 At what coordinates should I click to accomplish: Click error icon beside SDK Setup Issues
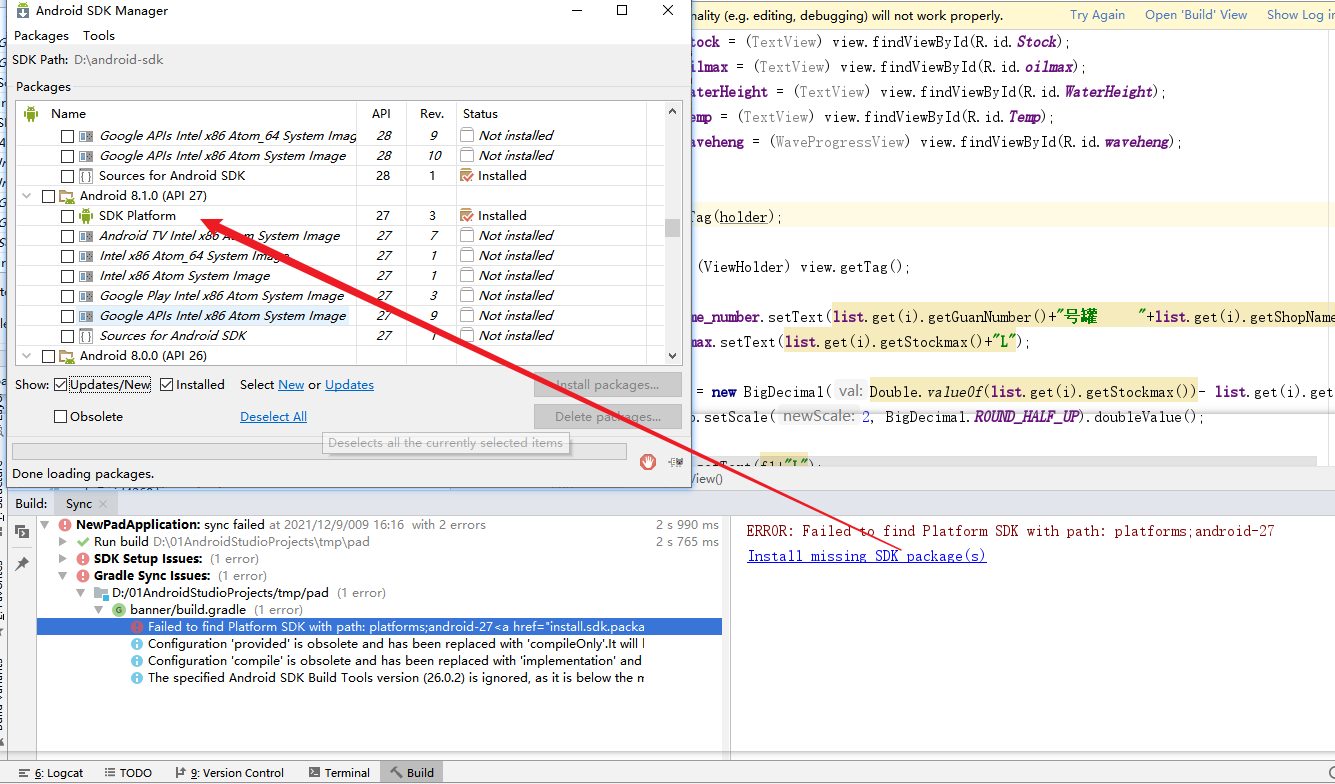pyautogui.click(x=83, y=559)
